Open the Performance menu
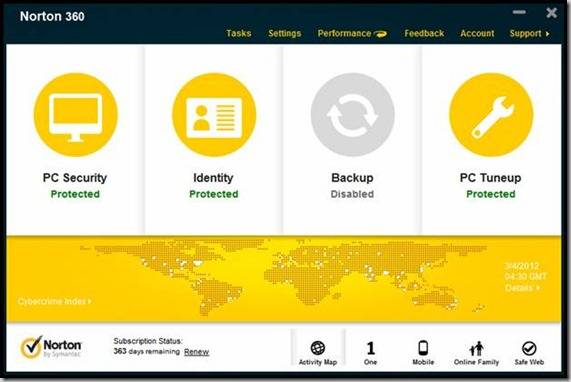The width and height of the screenshot is (571, 382). click(x=344, y=34)
